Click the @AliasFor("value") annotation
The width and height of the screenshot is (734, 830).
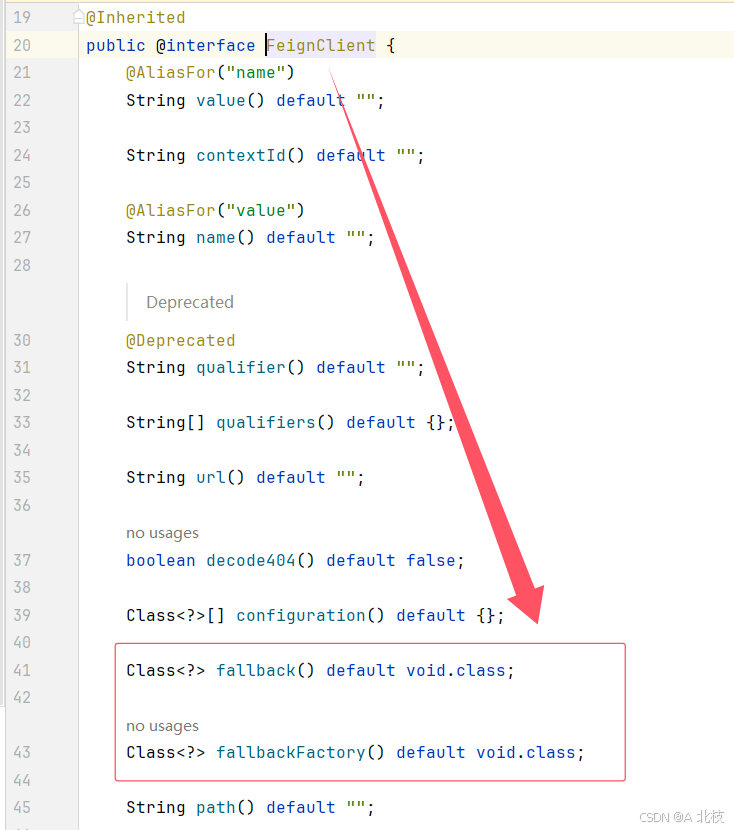click(x=215, y=211)
